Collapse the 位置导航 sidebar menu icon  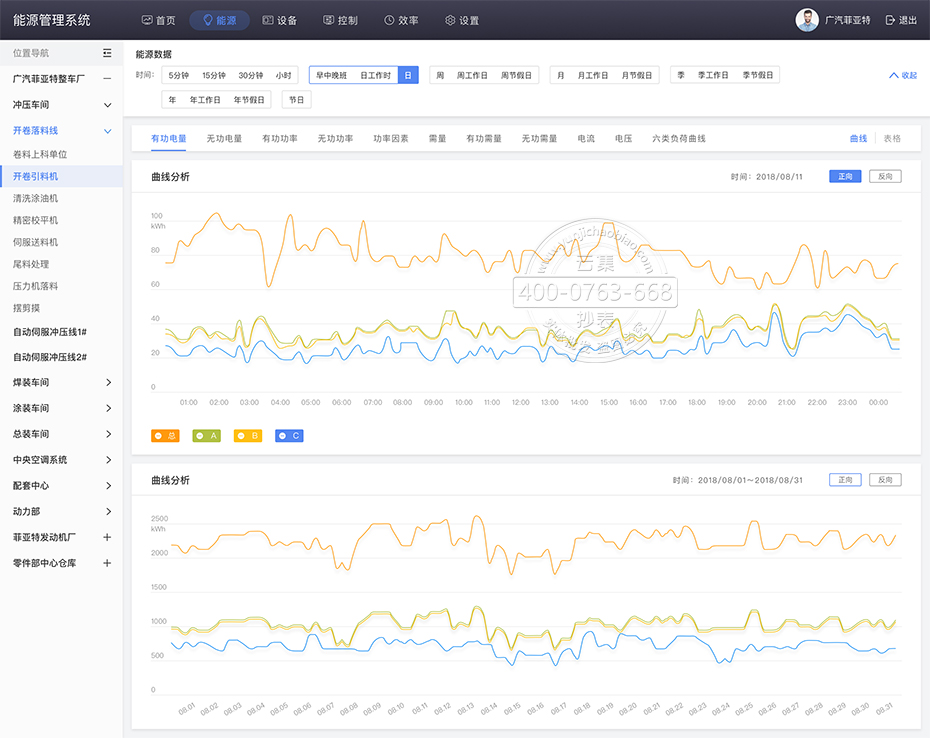[107, 53]
